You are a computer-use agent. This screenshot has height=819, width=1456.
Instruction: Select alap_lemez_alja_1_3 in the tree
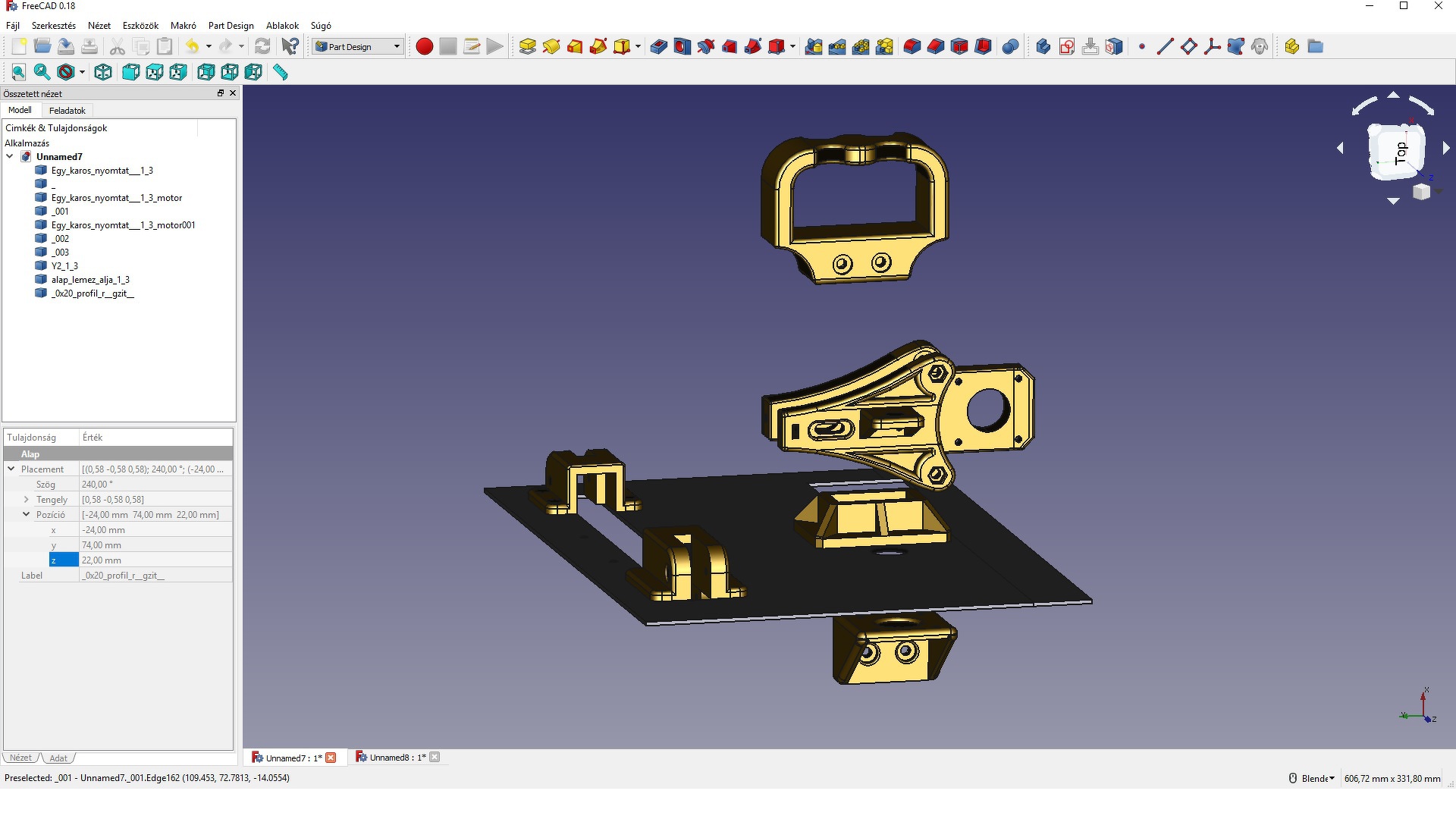[x=90, y=280]
